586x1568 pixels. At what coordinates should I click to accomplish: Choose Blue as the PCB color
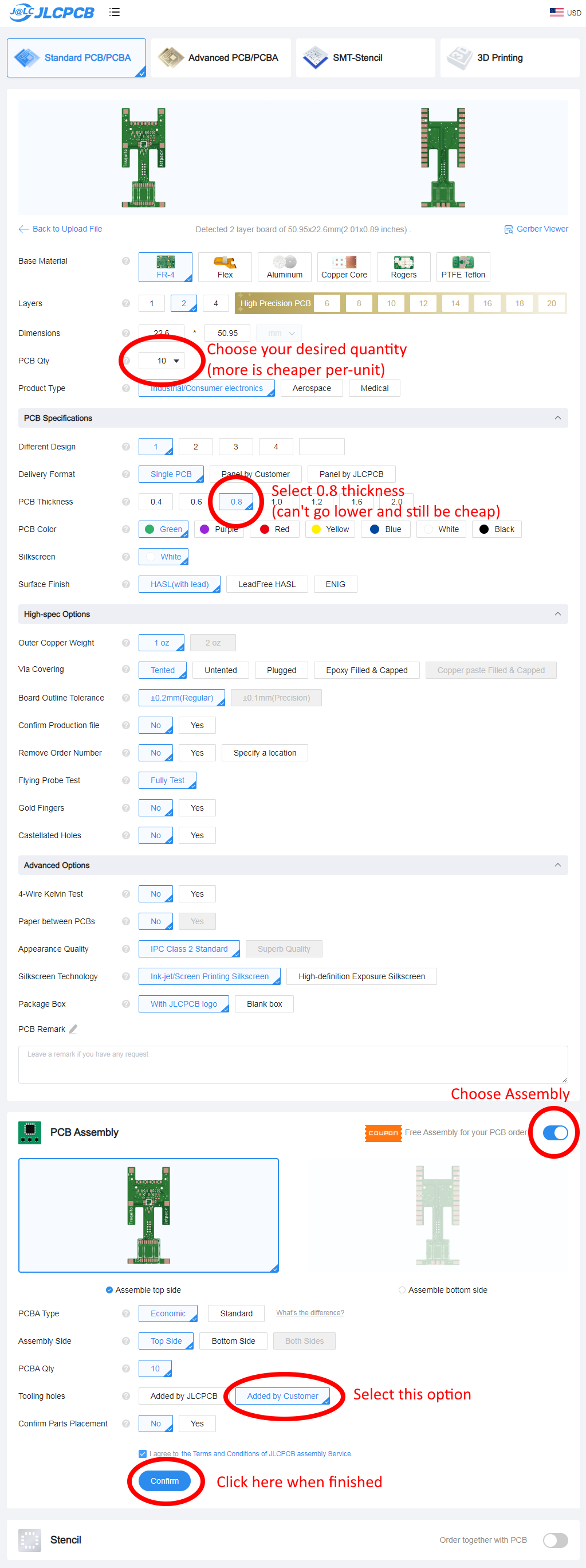(387, 529)
